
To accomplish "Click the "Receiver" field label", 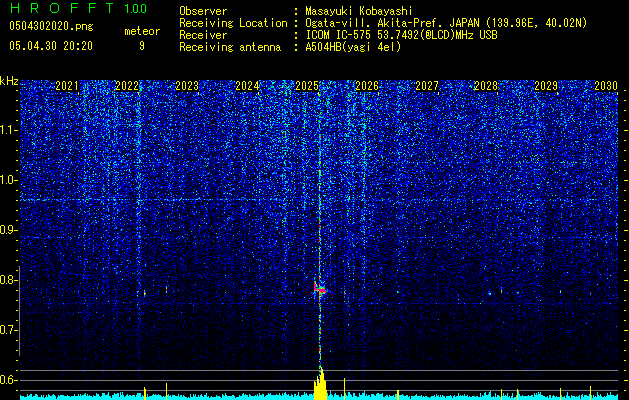I will click(203, 35).
